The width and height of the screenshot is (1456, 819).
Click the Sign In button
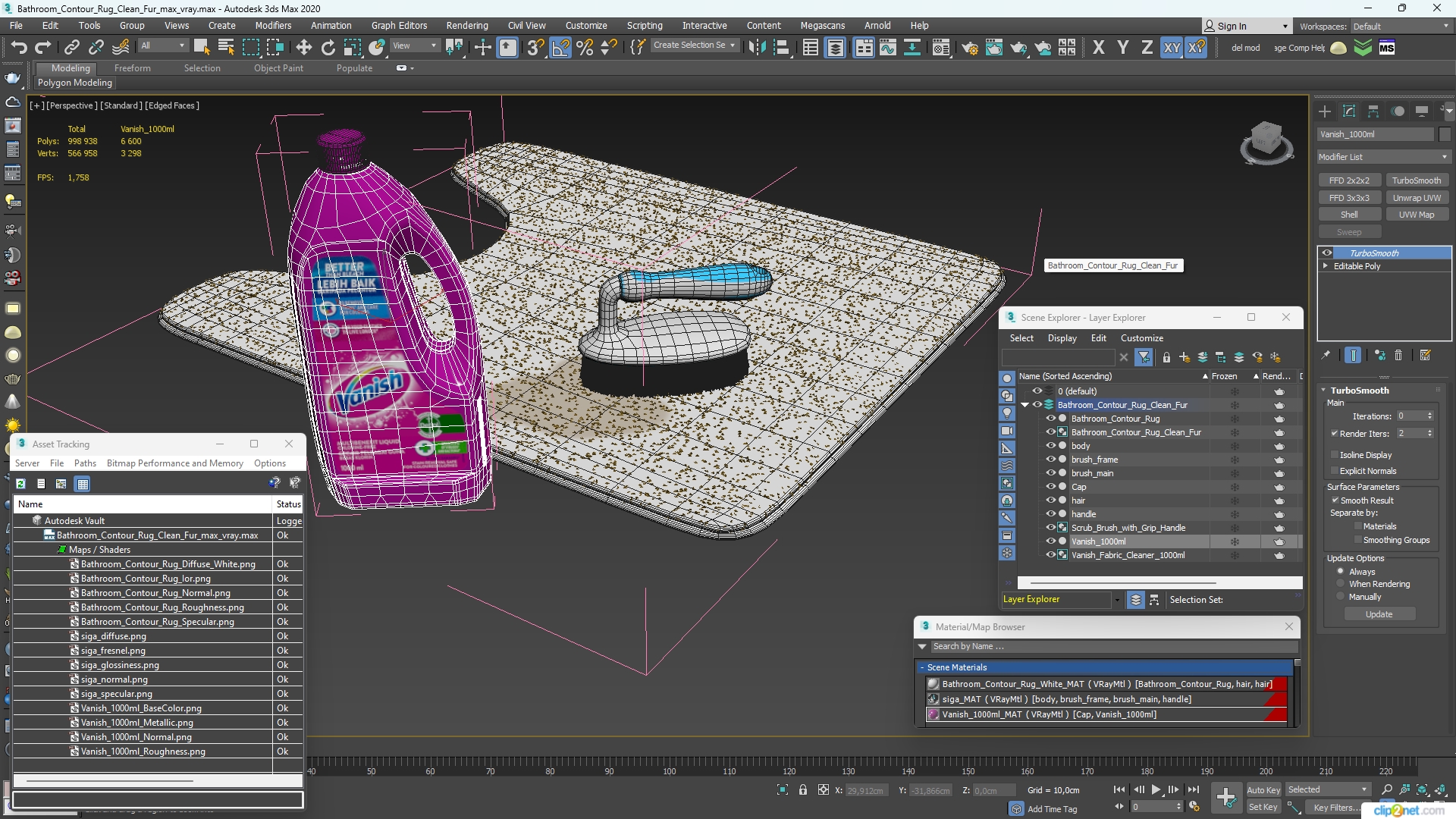(x=1246, y=26)
